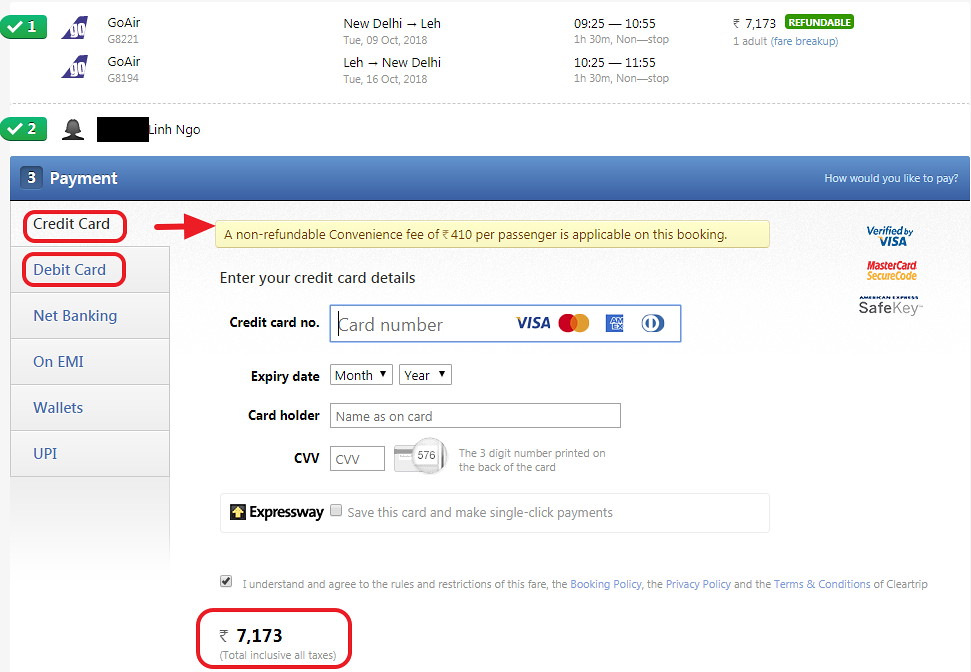The width and height of the screenshot is (971, 672).
Task: Open the Privacy Policy link
Action: coord(698,584)
